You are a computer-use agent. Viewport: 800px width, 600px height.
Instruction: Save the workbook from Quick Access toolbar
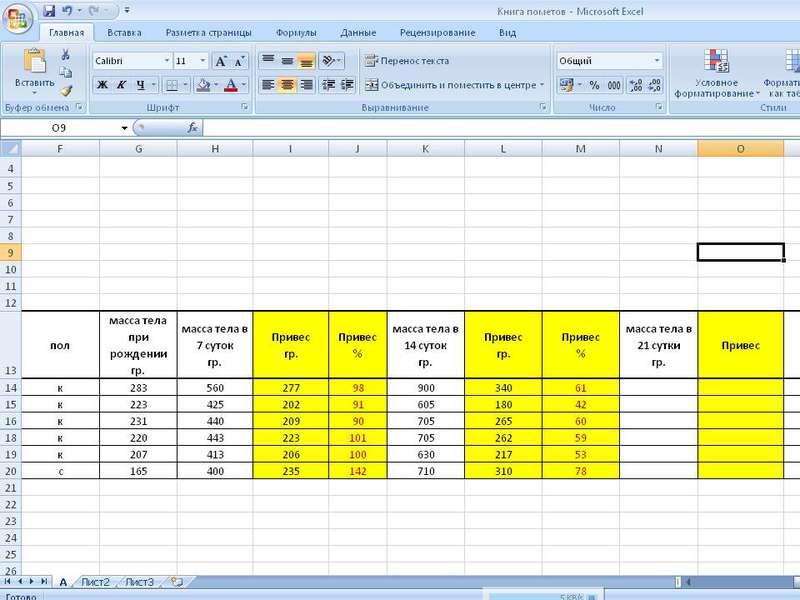pos(49,11)
